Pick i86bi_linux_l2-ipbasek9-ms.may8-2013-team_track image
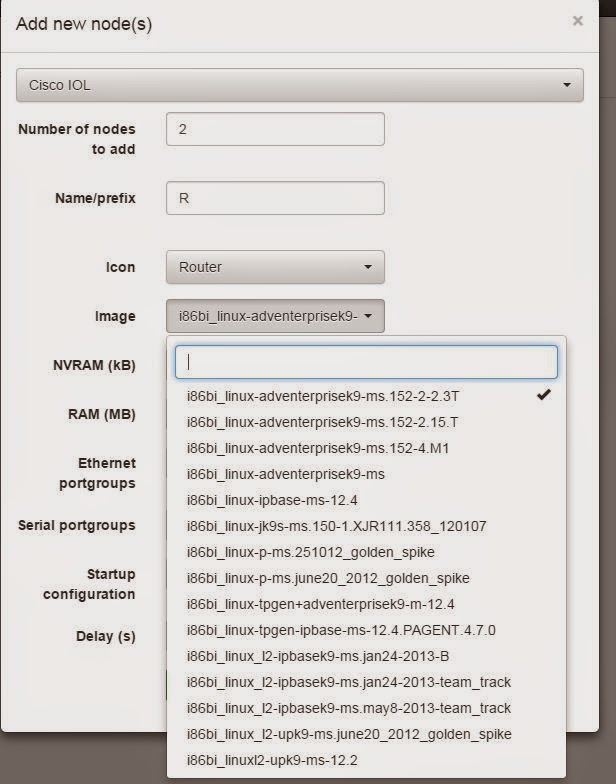This screenshot has height=784, width=616. point(366,708)
